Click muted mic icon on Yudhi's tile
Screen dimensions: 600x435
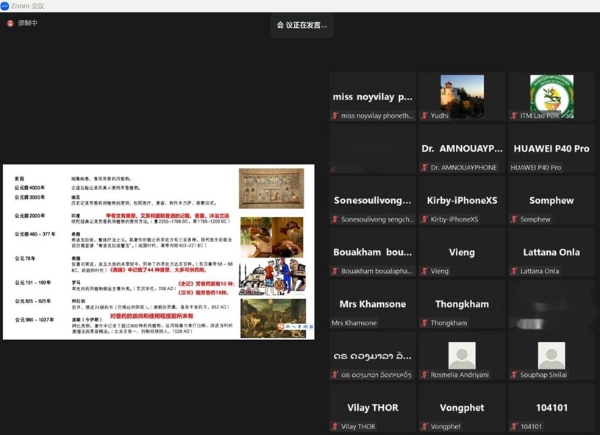click(424, 116)
